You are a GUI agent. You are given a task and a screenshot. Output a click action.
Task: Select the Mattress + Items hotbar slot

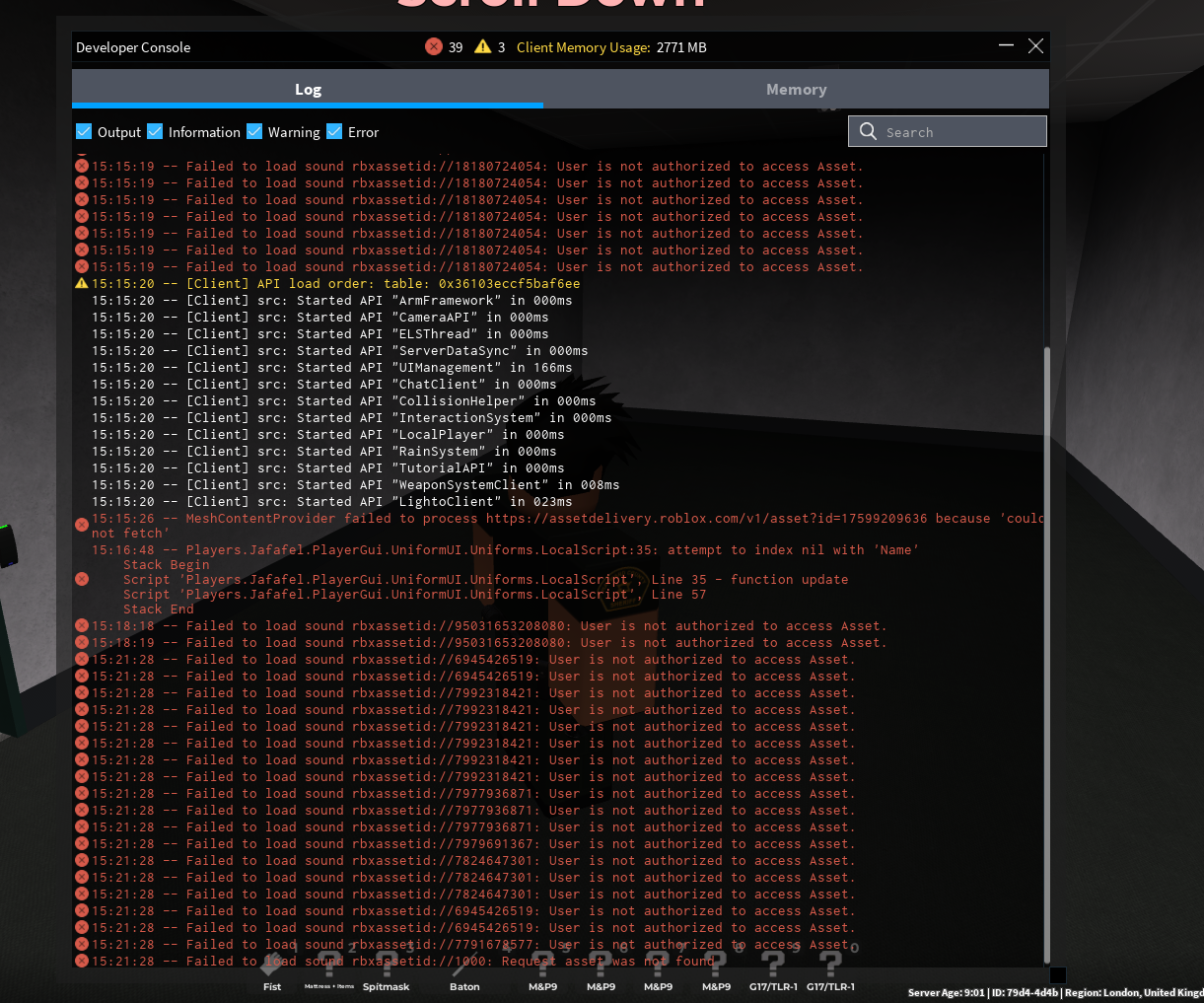click(x=329, y=970)
